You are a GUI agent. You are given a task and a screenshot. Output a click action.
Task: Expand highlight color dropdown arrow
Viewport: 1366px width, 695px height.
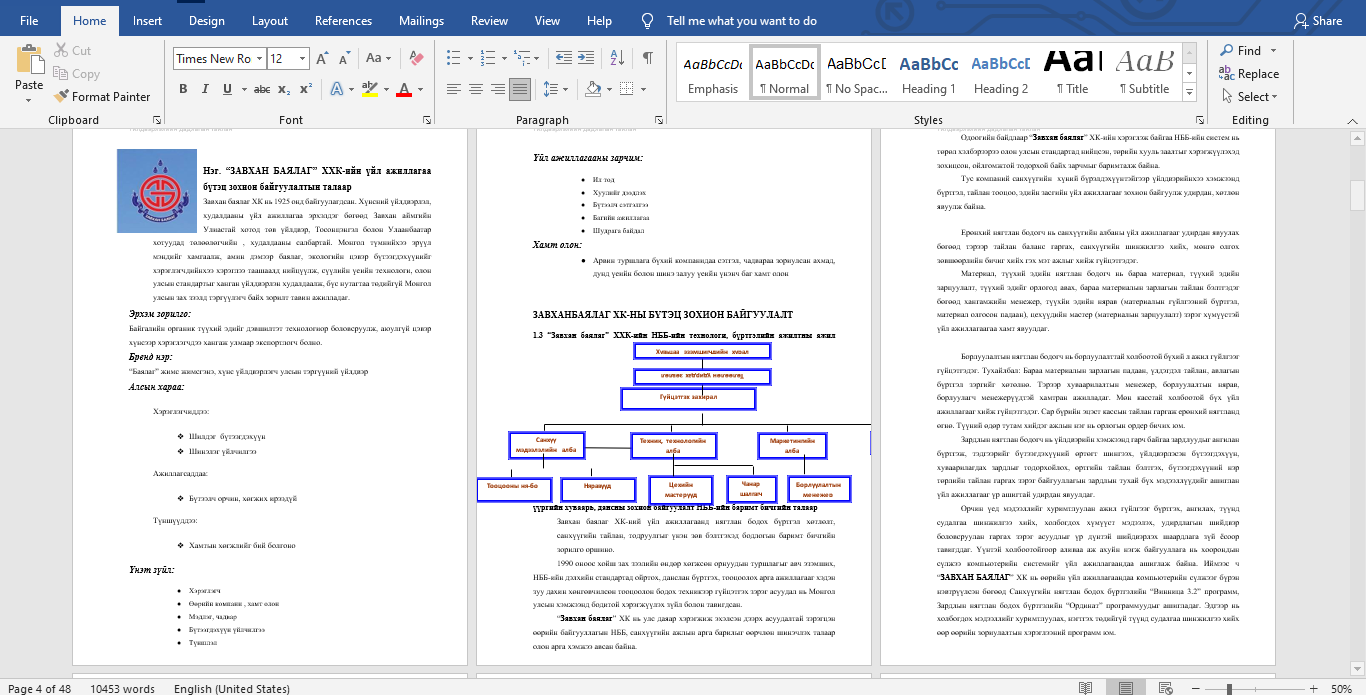[x=384, y=89]
